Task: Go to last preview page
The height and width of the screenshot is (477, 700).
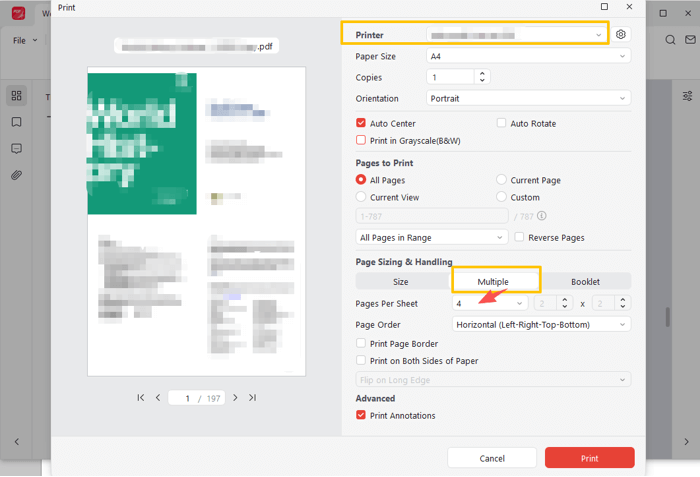Action: click(252, 398)
